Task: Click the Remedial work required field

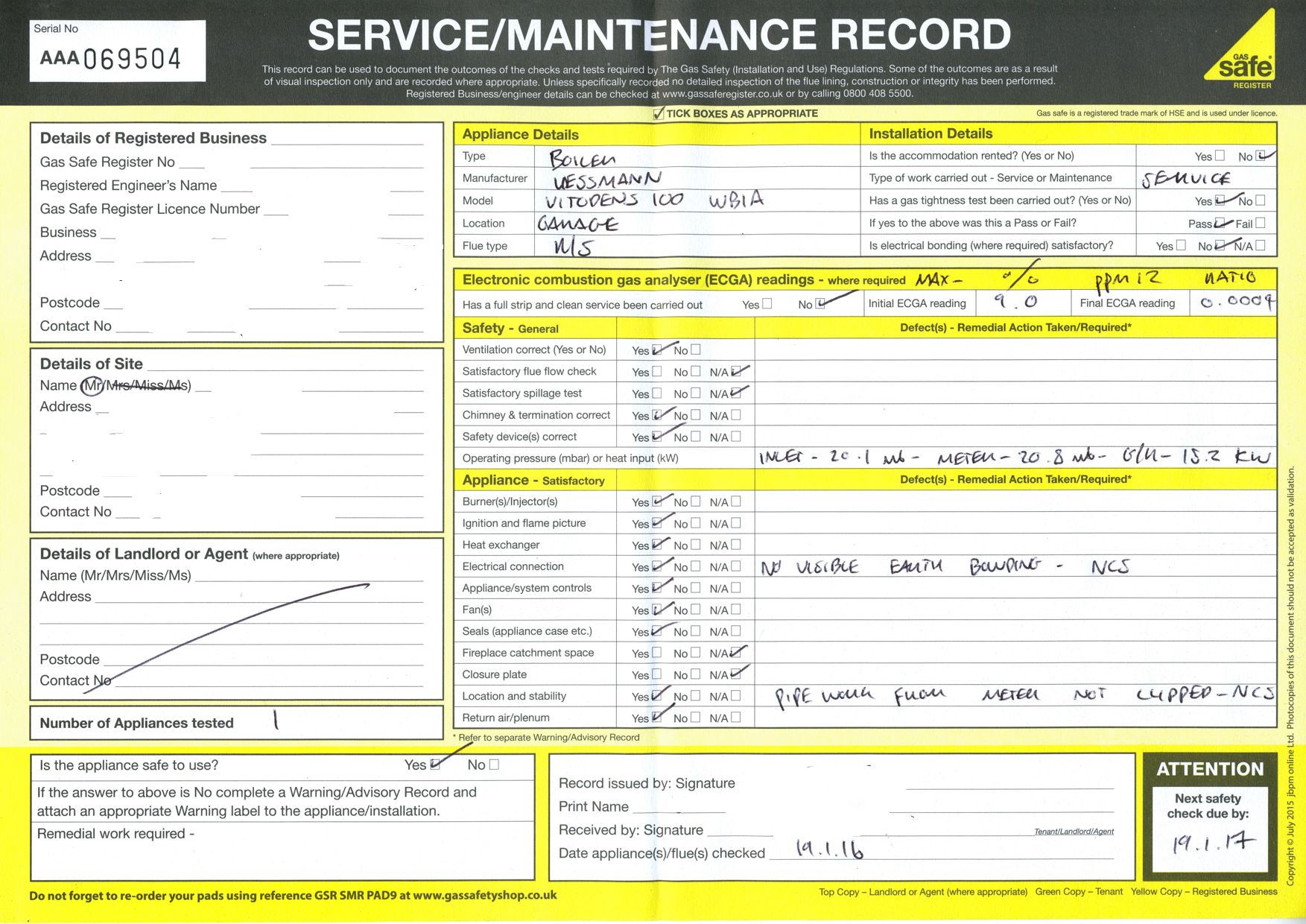Action: coord(283,849)
